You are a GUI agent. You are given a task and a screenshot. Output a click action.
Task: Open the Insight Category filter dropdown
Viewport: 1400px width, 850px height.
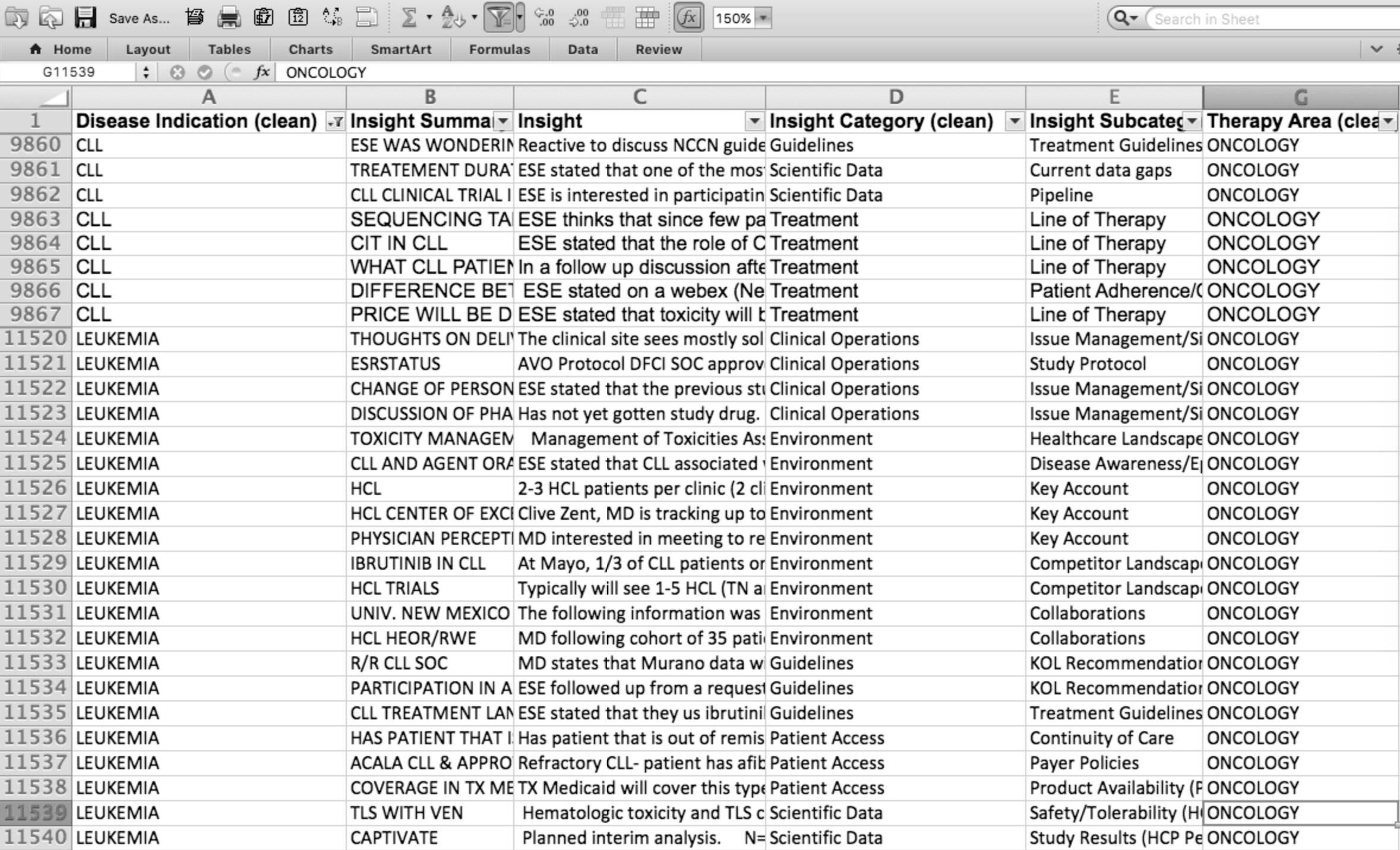(1015, 122)
